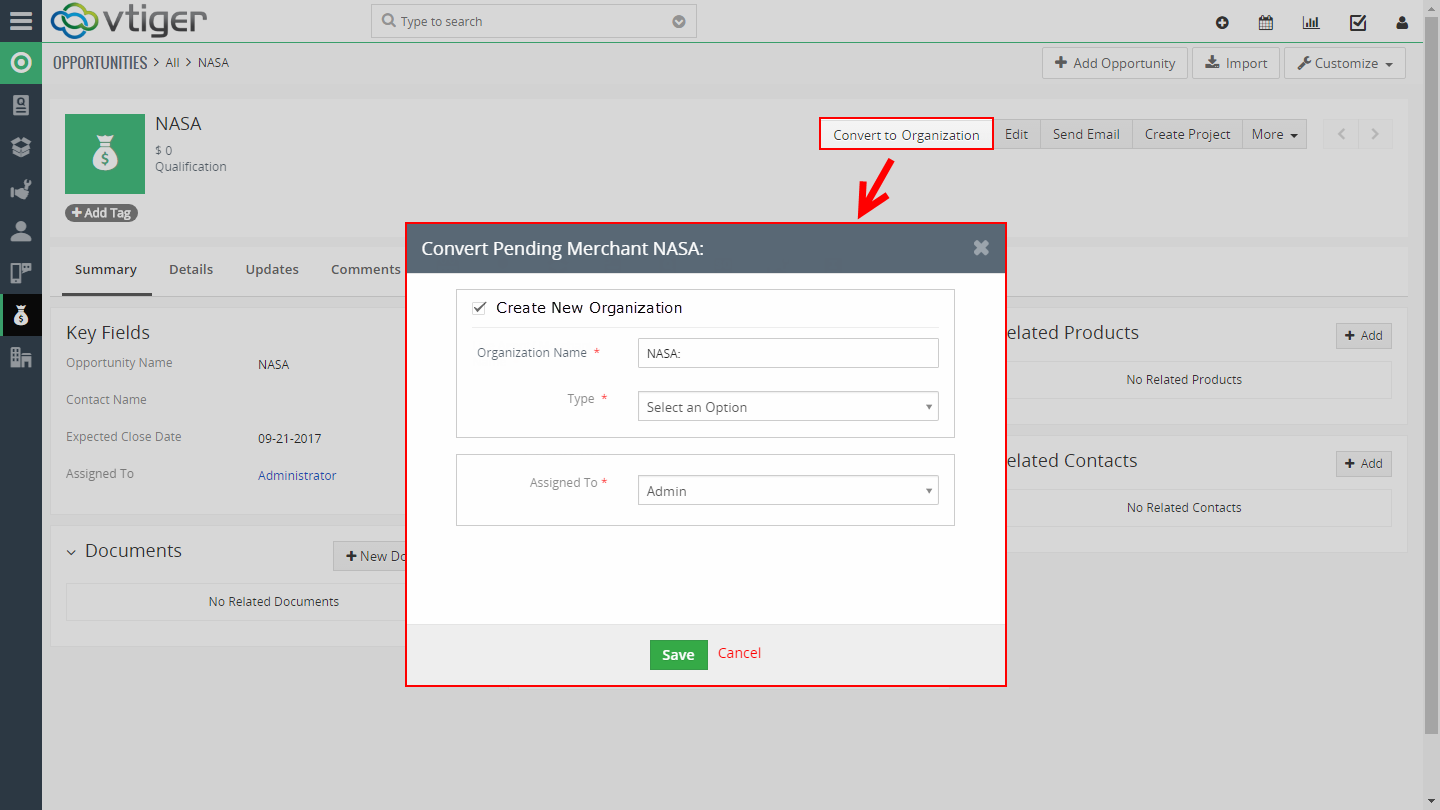Switch to the Summary tab
1440x810 pixels.
(x=106, y=269)
